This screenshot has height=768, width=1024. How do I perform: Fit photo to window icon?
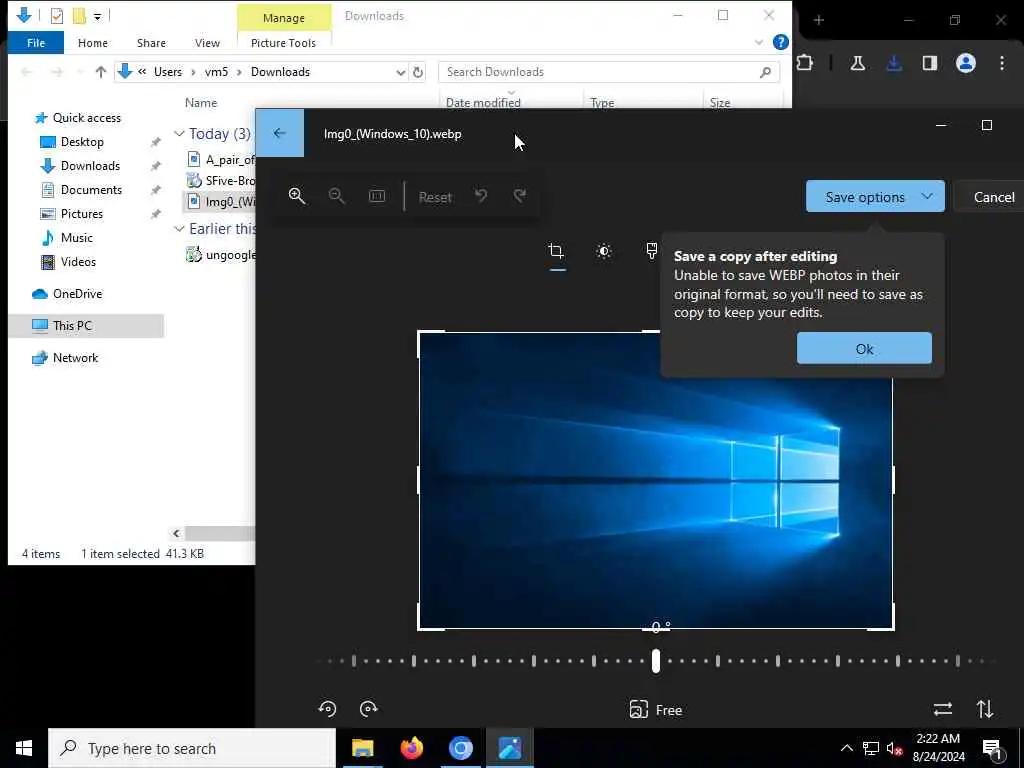(377, 196)
